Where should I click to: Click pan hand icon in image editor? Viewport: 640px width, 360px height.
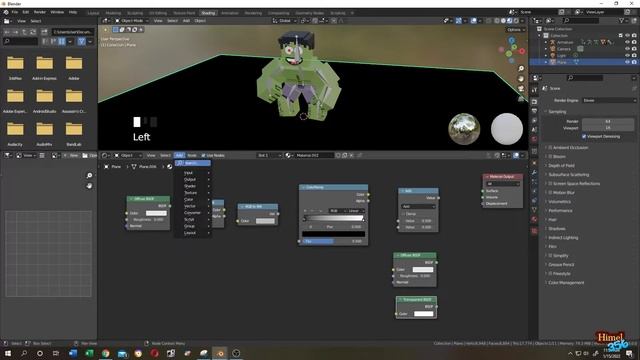89,186
